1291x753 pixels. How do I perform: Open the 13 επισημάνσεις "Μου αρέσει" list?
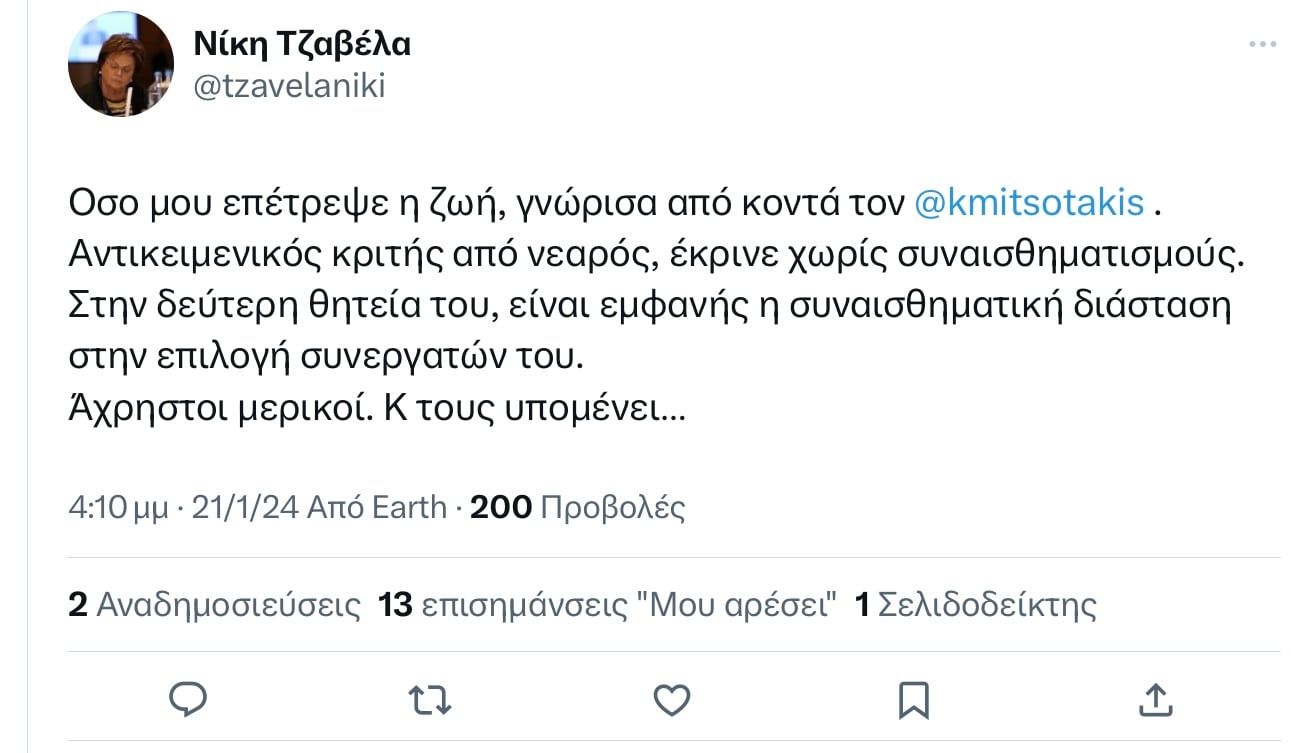(x=607, y=604)
